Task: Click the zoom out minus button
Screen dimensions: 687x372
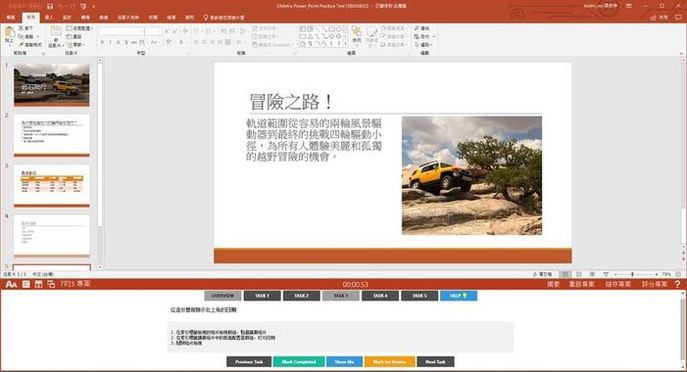Action: (616, 274)
